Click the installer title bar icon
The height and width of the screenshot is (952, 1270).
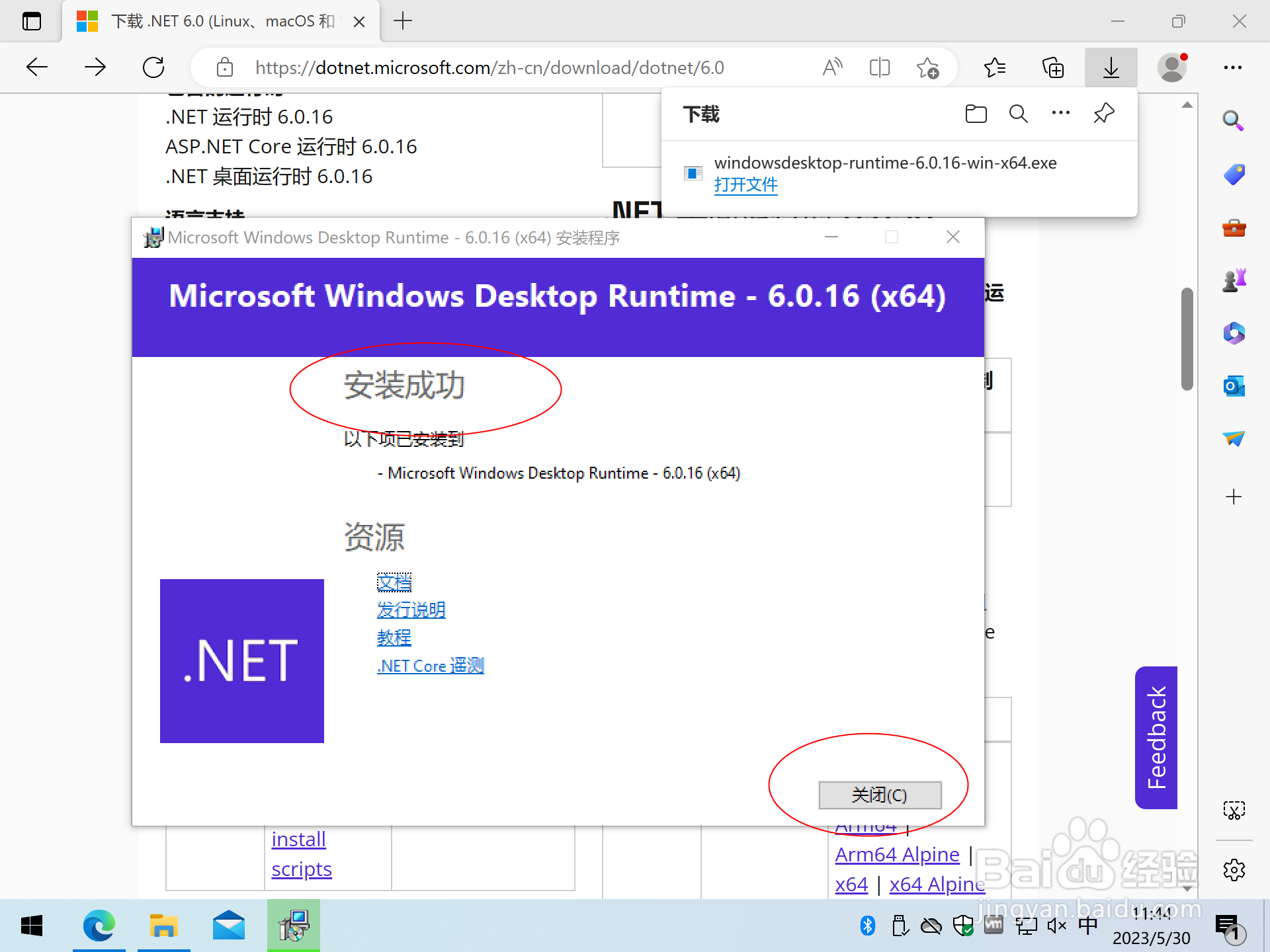point(153,237)
